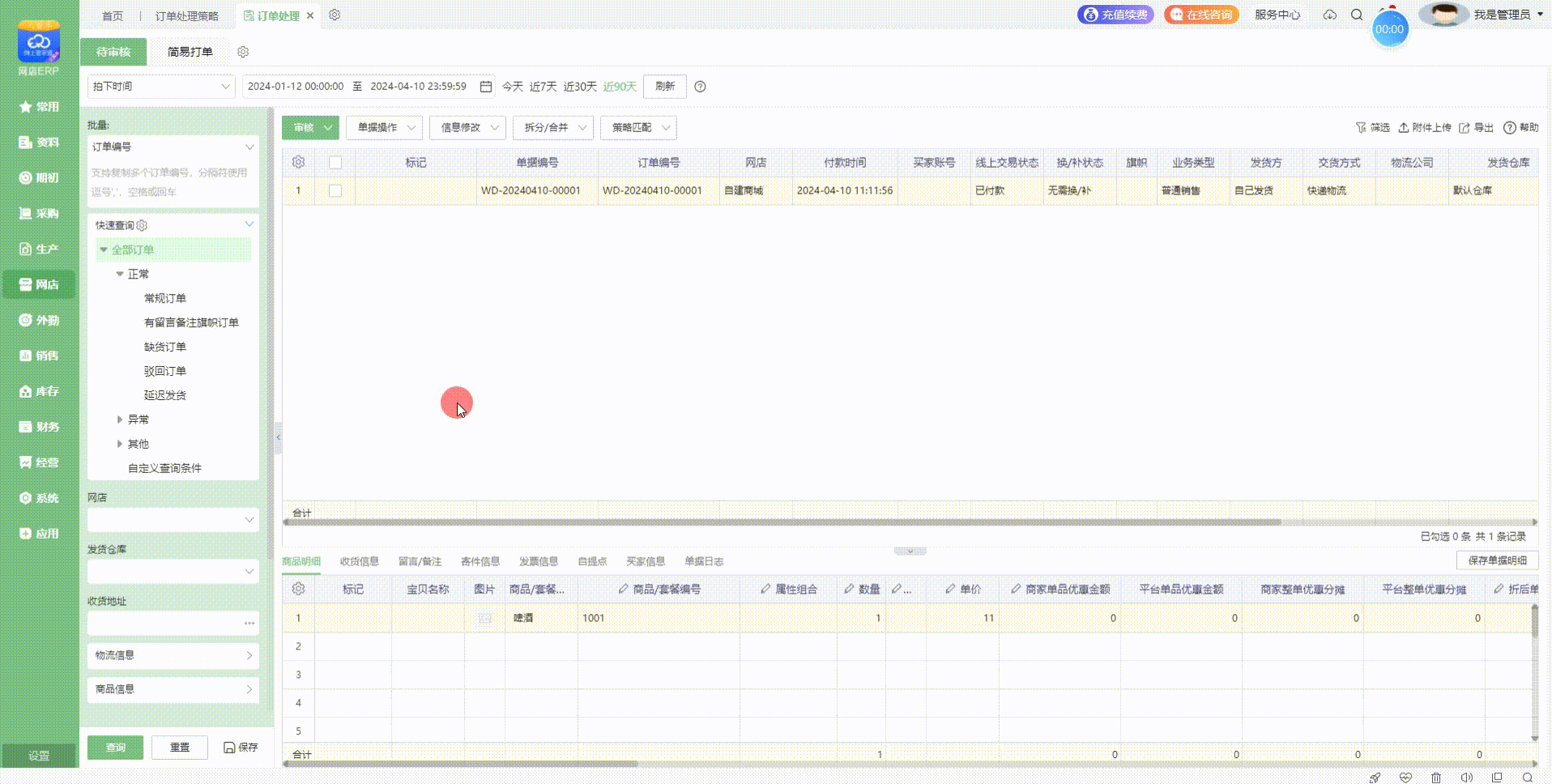Switch to the 首页 tab
This screenshot has height=784, width=1552.
coord(113,16)
